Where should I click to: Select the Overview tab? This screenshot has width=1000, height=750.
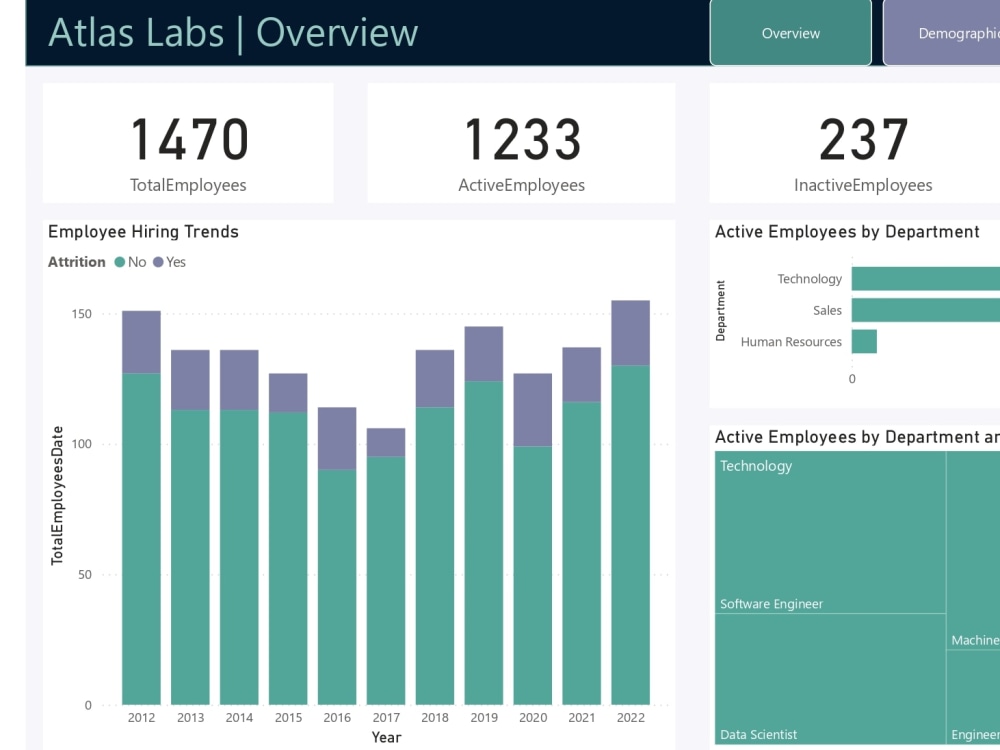click(x=790, y=33)
